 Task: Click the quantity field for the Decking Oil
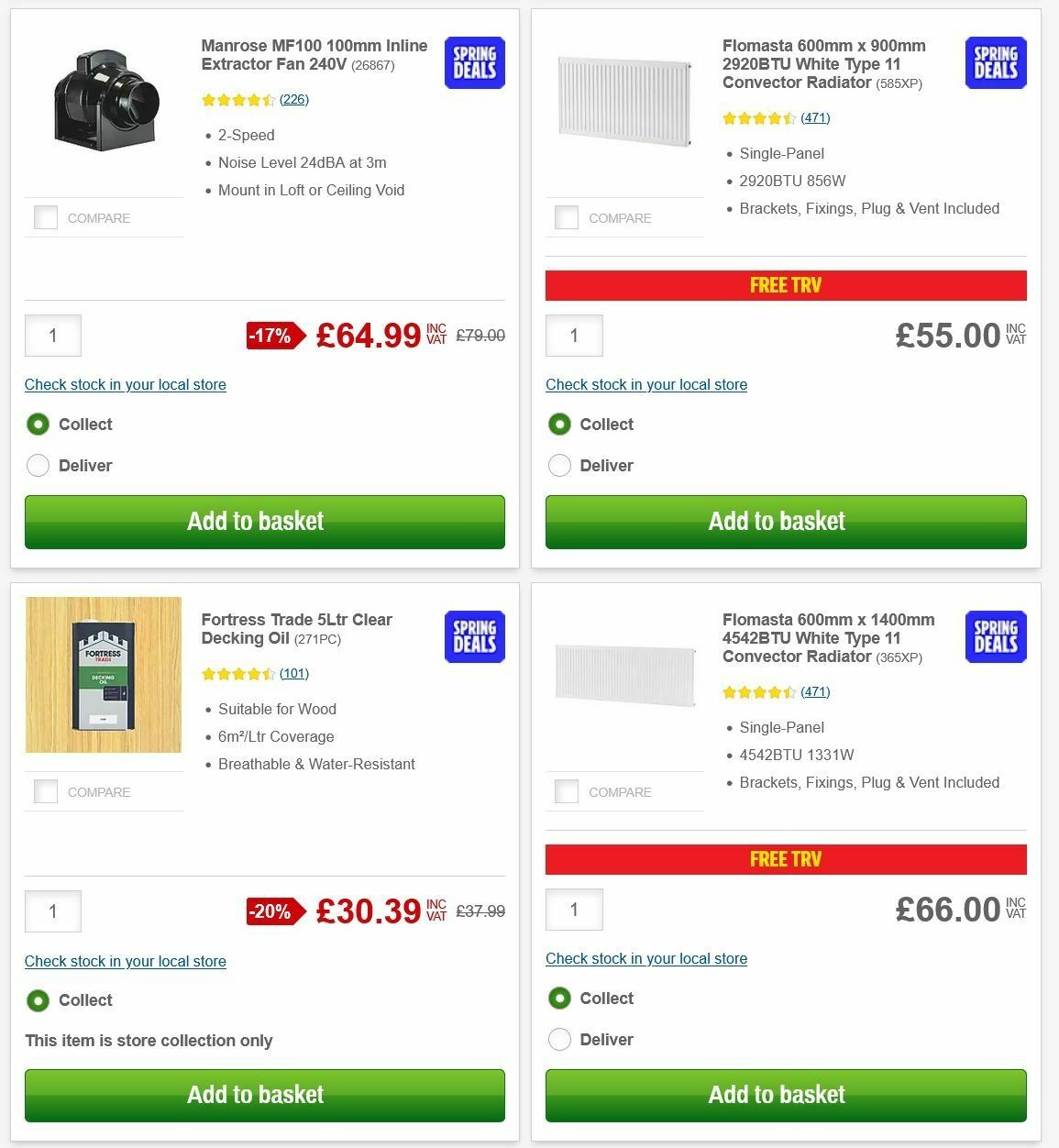52,911
